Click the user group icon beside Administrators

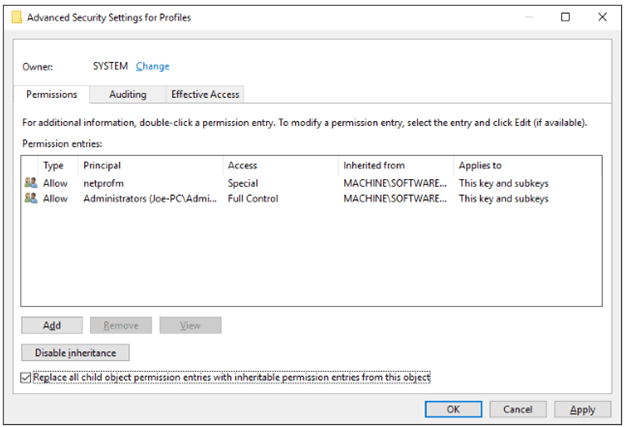(x=31, y=198)
